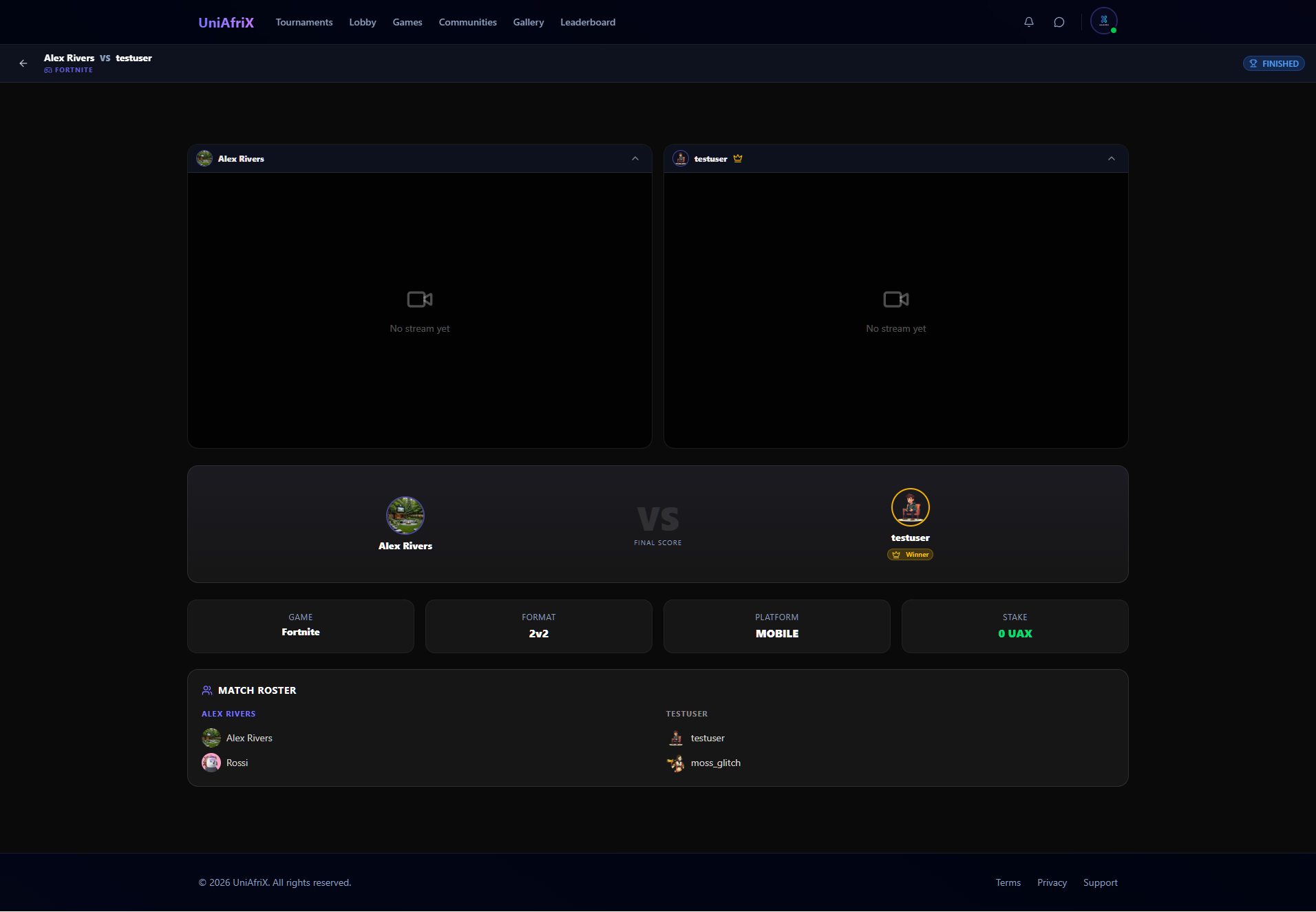Open the Gallery page

click(529, 22)
